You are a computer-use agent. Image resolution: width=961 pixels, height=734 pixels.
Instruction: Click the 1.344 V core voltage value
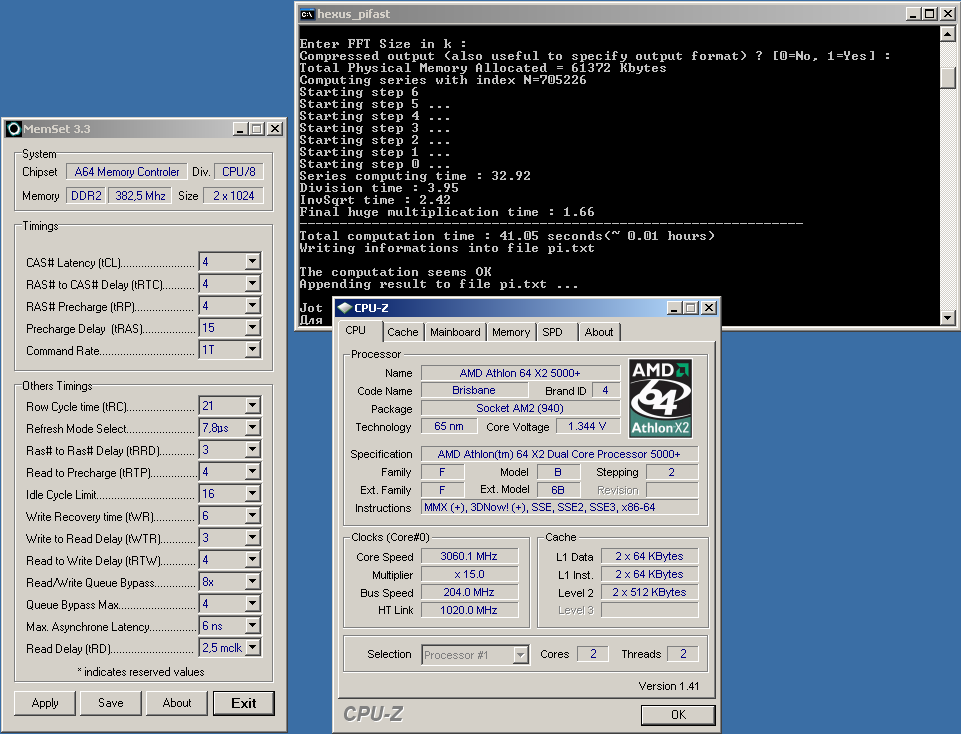tap(587, 426)
